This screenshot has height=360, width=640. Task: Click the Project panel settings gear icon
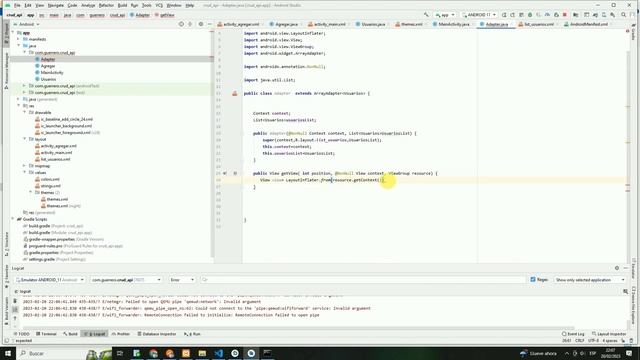[x=200, y=24]
